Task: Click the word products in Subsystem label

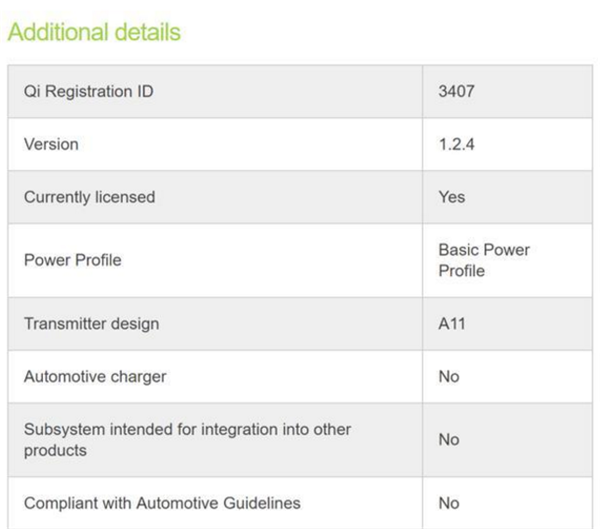Action: [55, 450]
